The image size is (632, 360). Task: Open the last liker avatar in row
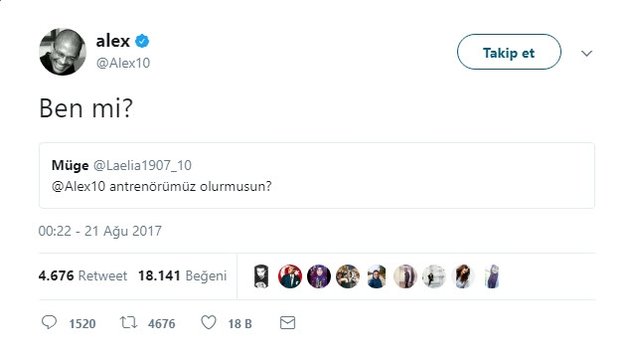[492, 277]
